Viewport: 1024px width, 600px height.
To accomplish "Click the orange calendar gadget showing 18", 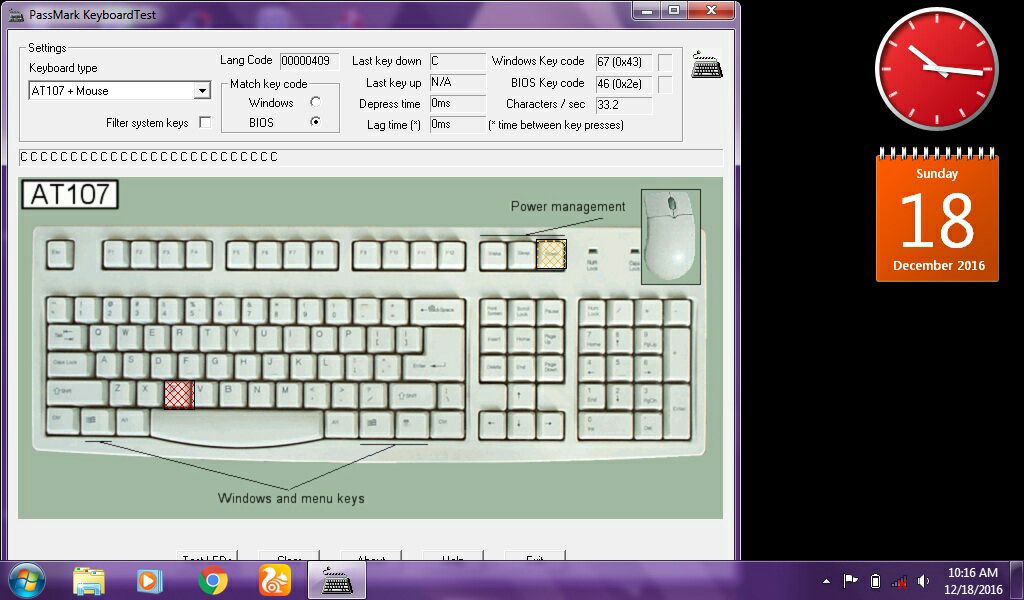I will coord(937,216).
